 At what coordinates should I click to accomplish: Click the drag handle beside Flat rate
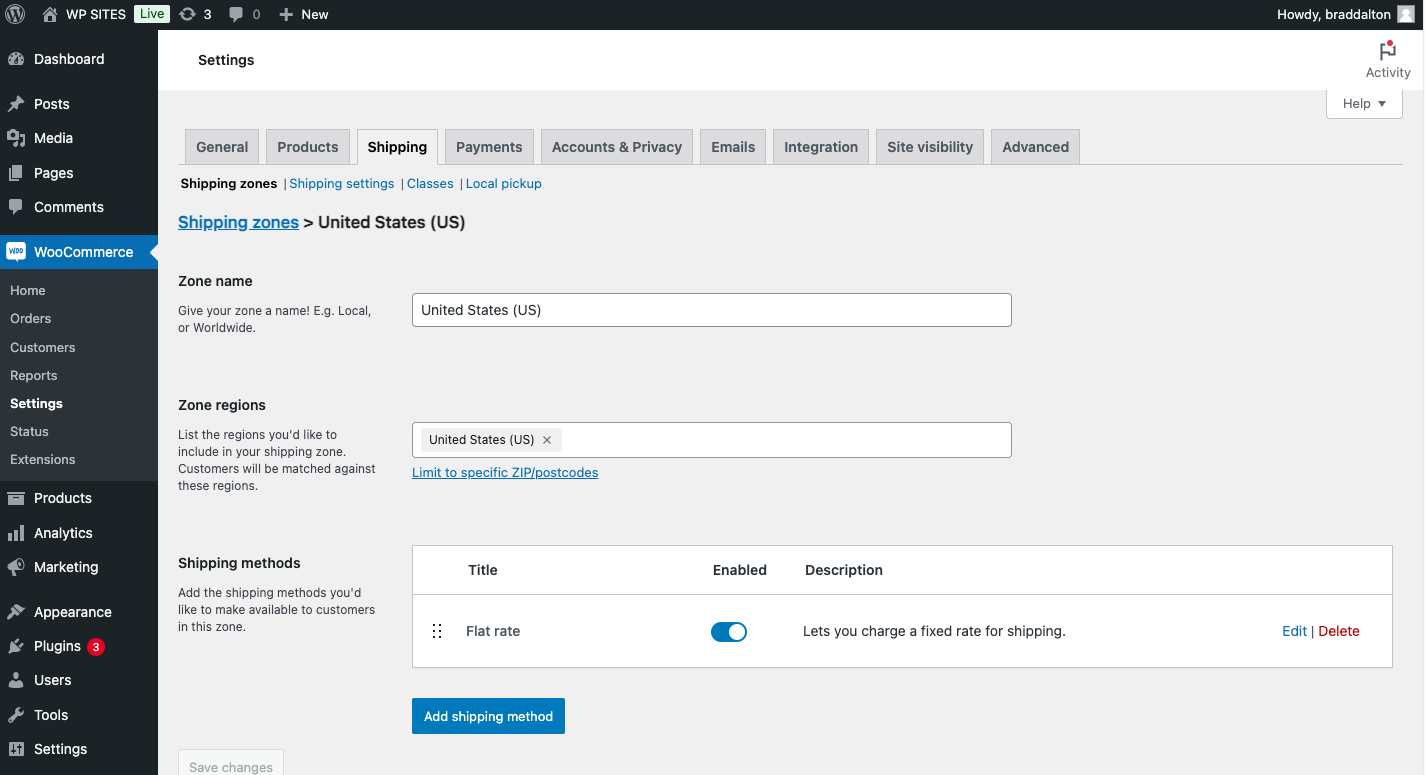(437, 631)
